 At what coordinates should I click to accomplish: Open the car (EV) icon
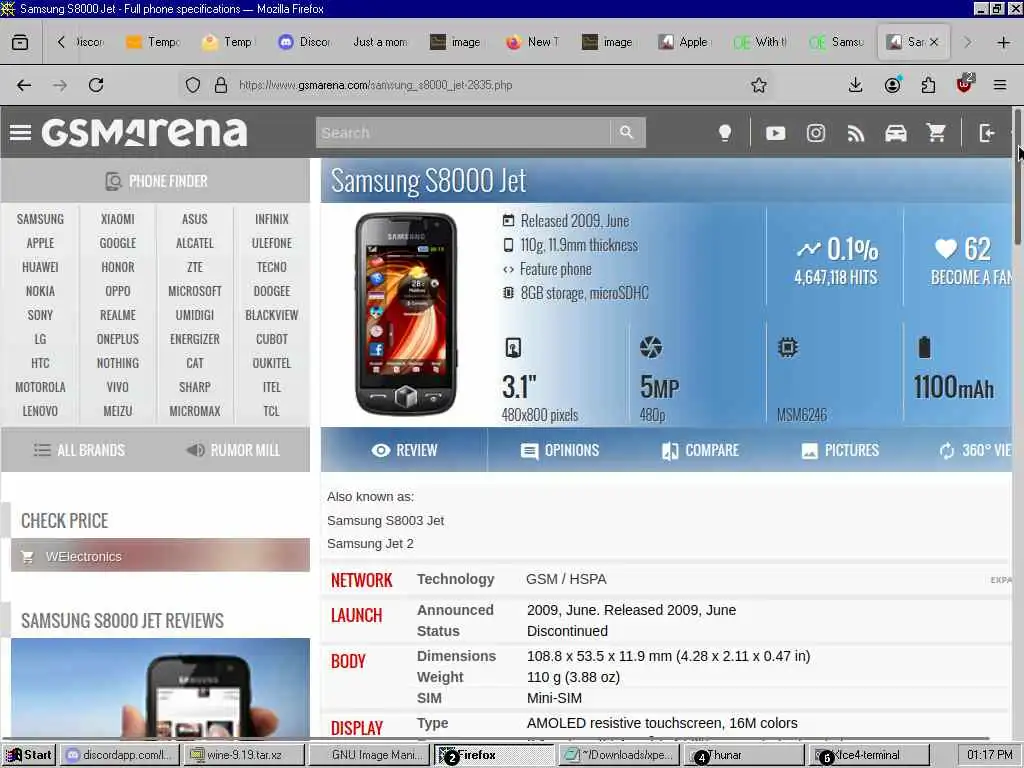[x=896, y=133]
